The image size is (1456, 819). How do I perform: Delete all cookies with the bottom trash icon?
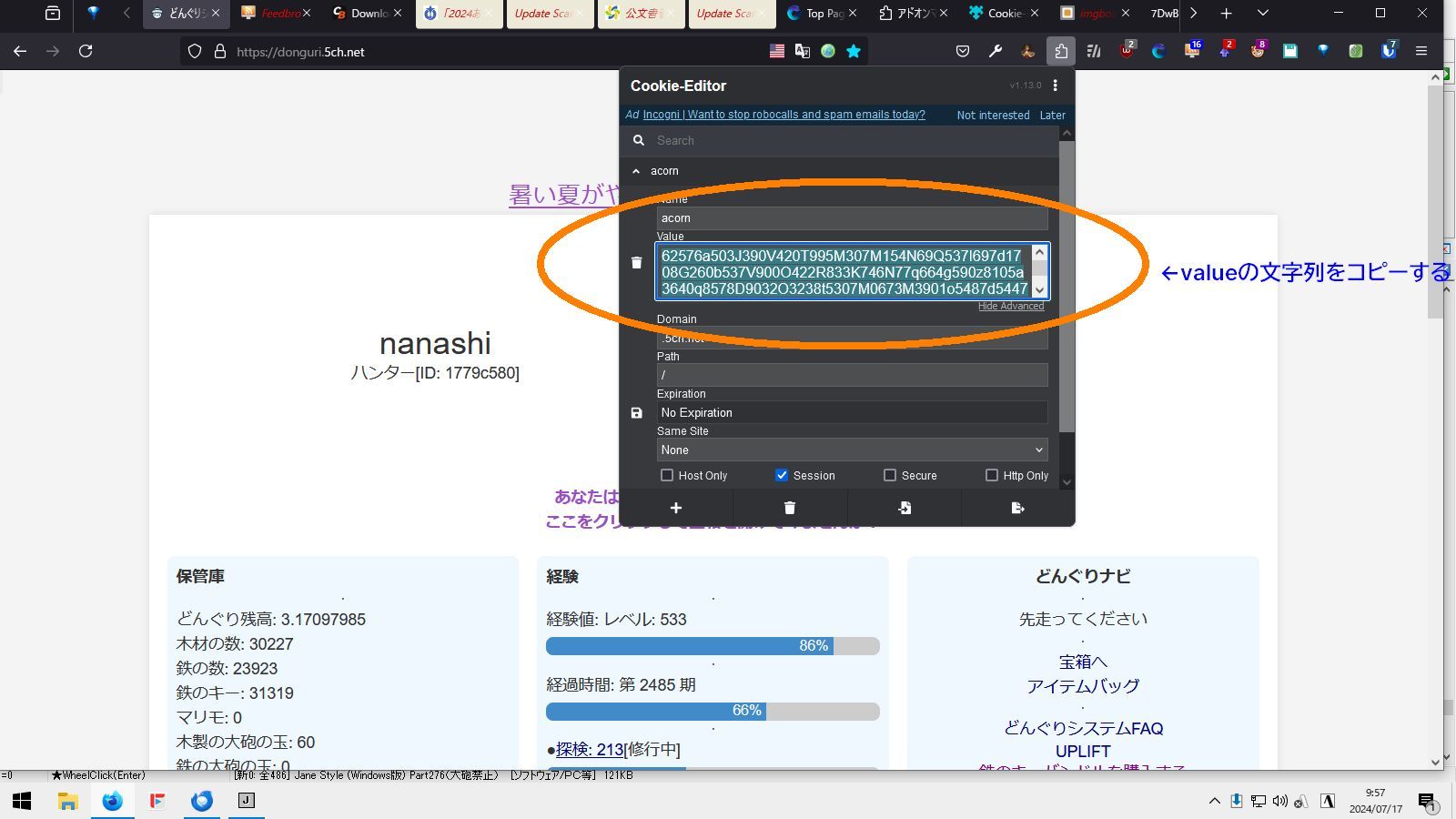[790, 508]
